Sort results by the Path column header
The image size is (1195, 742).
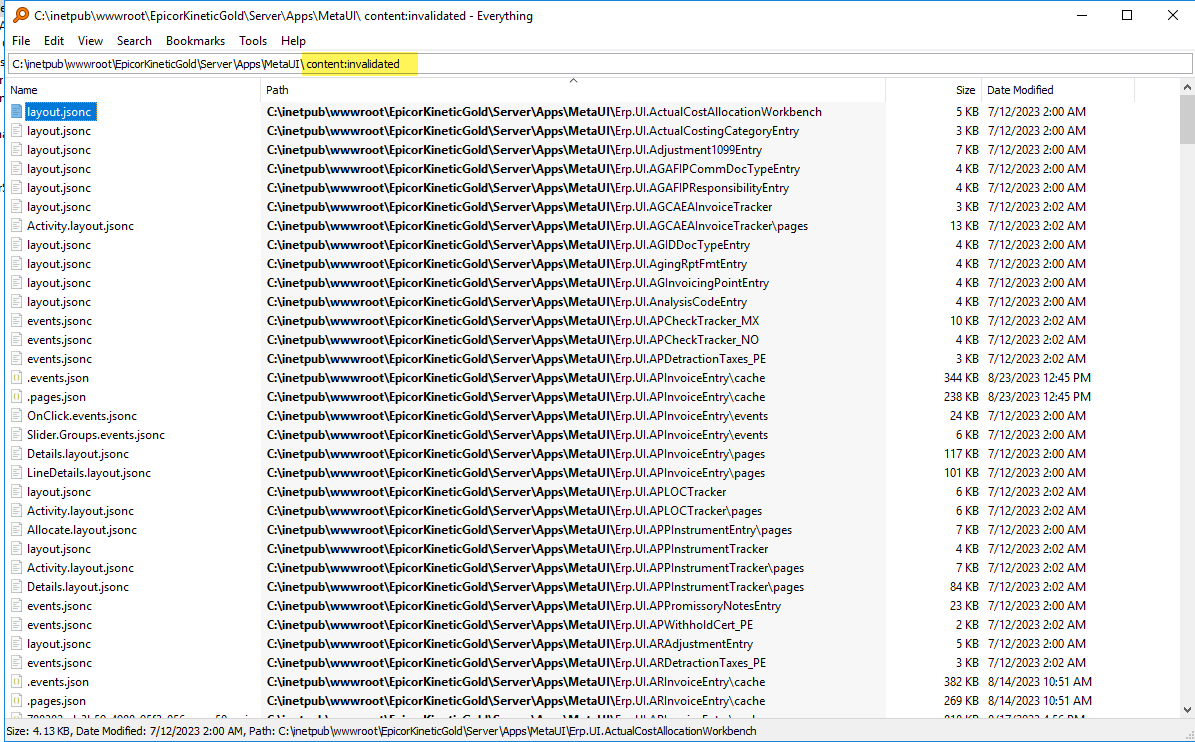(573, 90)
